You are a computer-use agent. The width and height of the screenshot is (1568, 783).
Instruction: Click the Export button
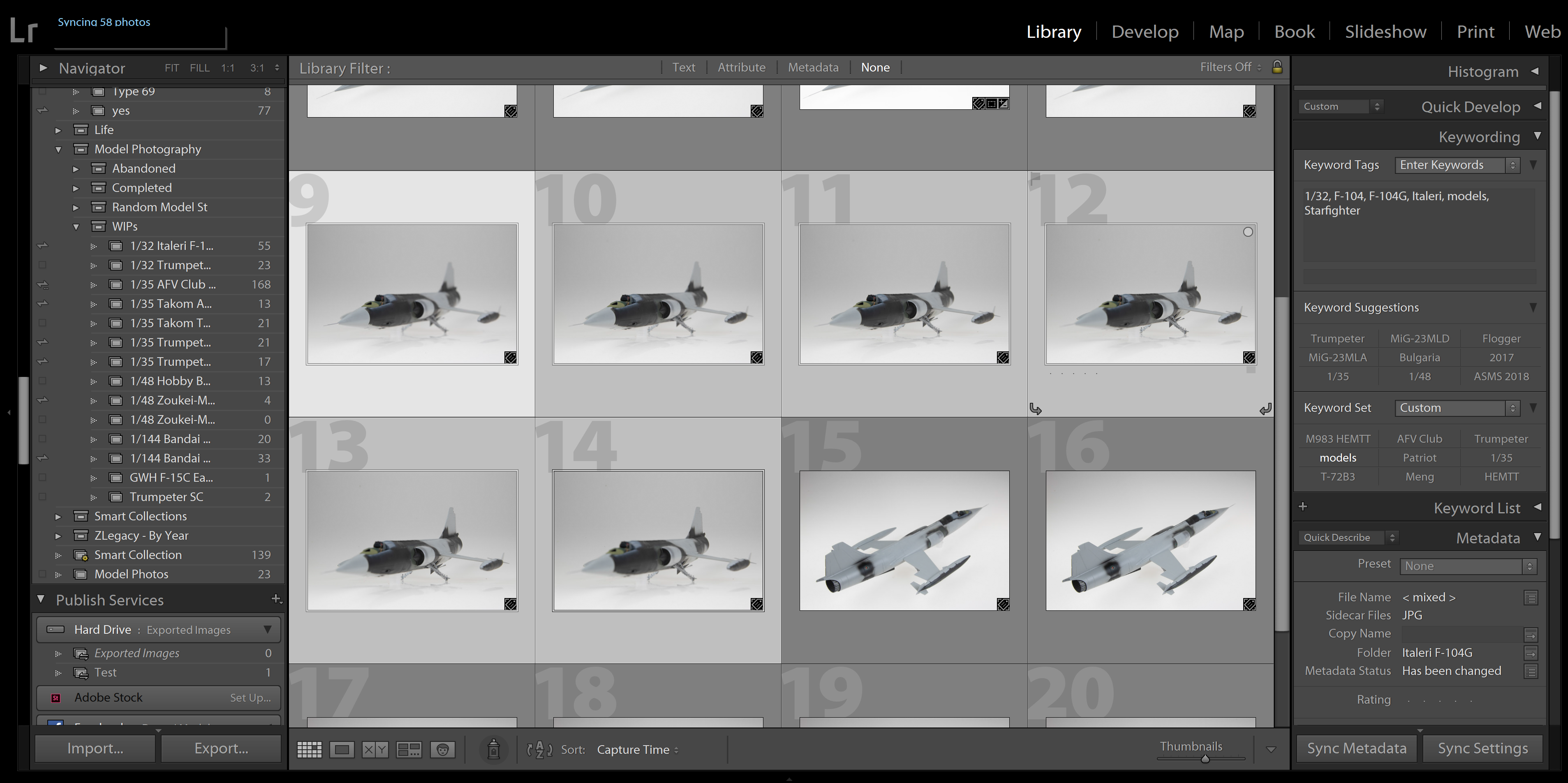(221, 748)
